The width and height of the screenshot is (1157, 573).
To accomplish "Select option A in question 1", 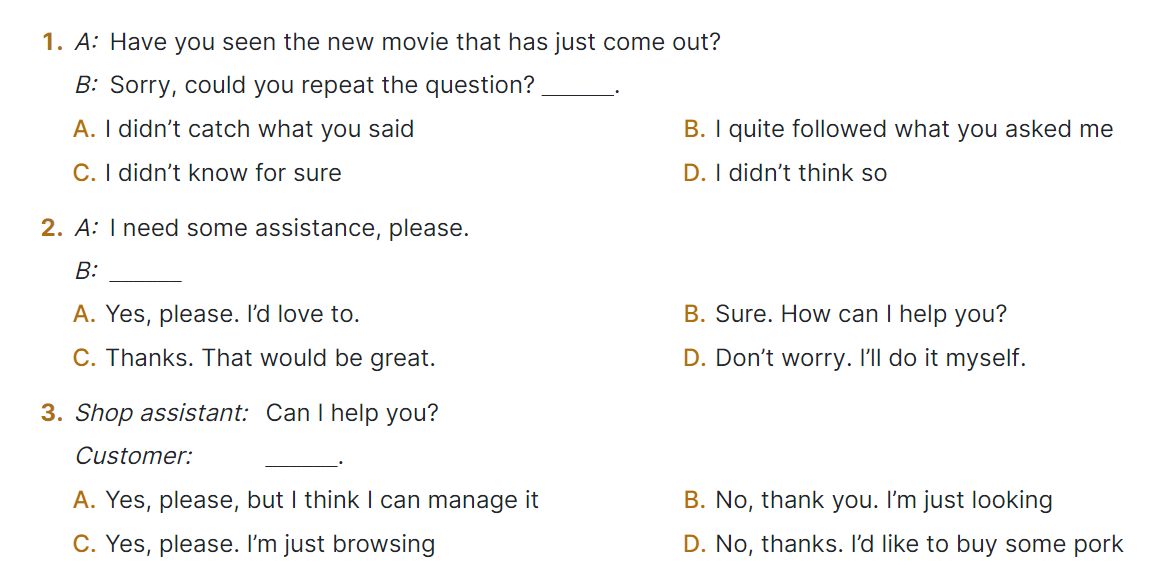I will (x=244, y=129).
